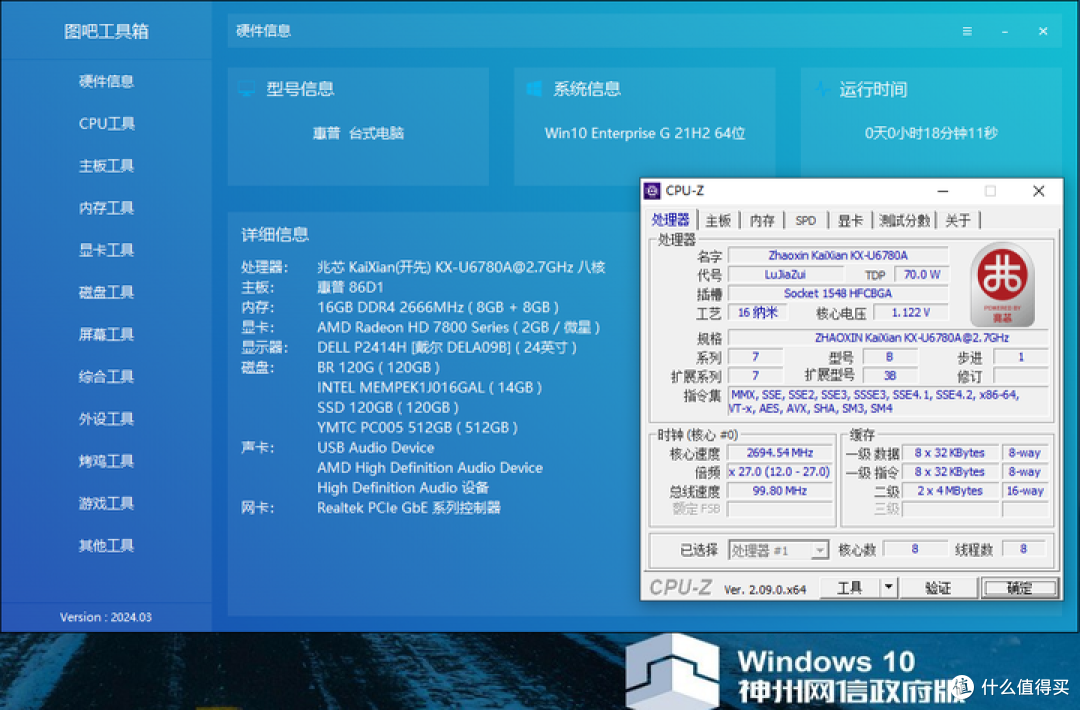Image resolution: width=1080 pixels, height=710 pixels.
Task: Open the 显卡 tab in CPU-Z
Action: [850, 220]
